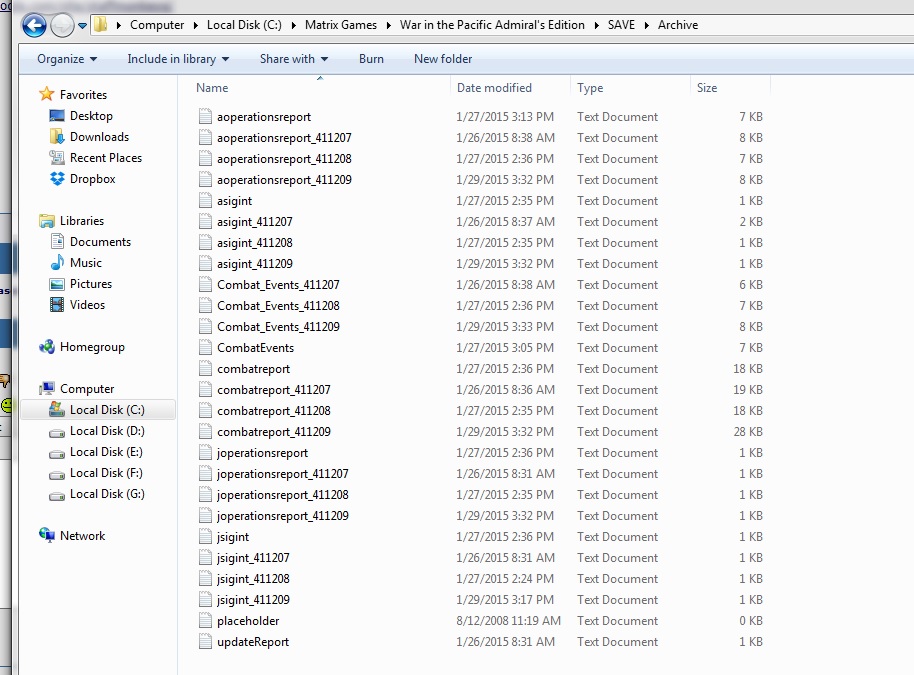Create a New folder

click(443, 59)
